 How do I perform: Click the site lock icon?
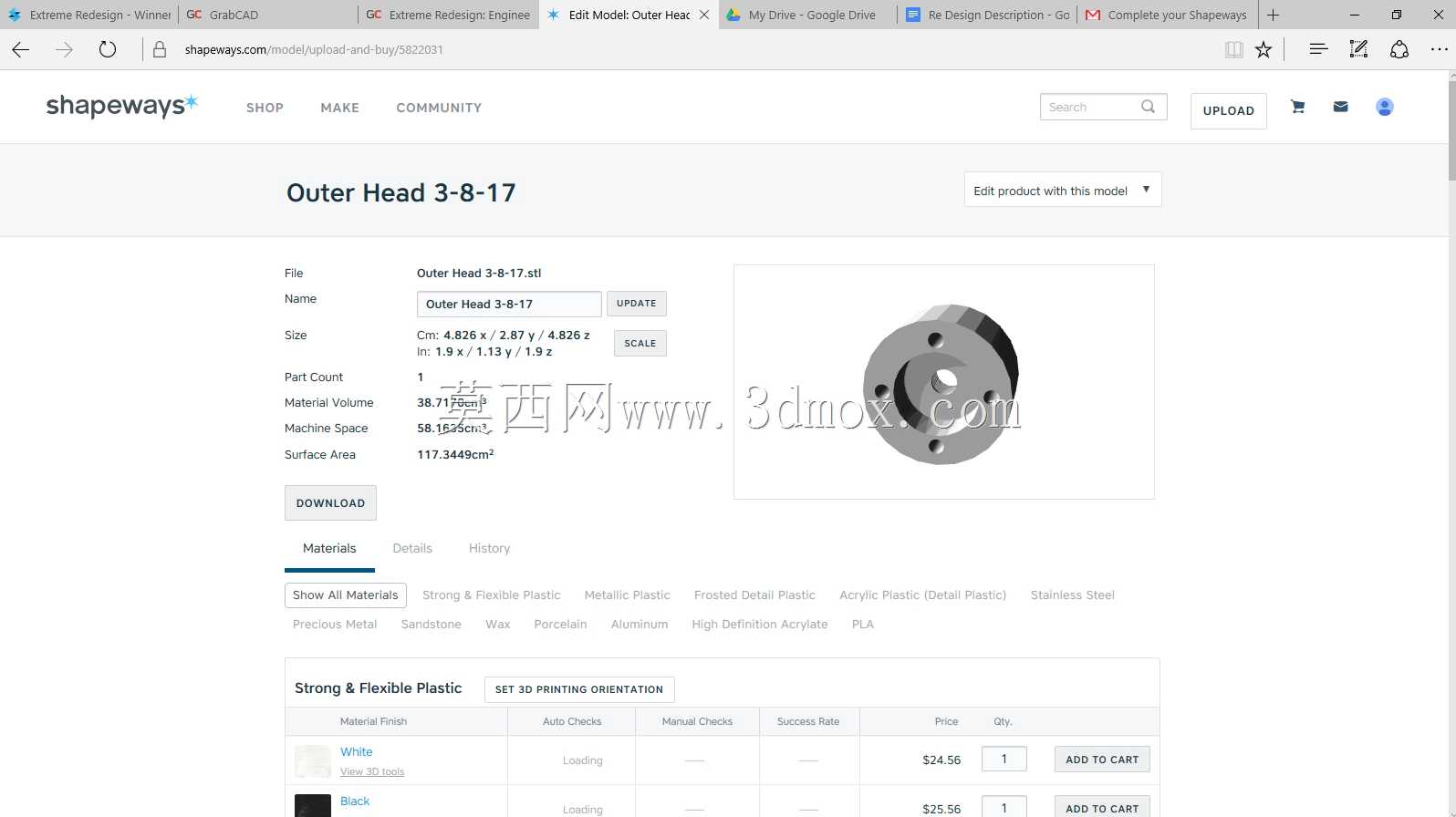tap(160, 49)
